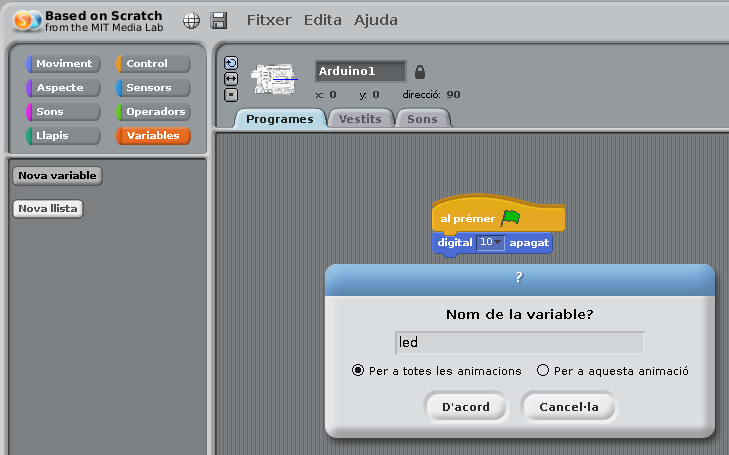Select the can-rotate rotation style button

(x=231, y=63)
